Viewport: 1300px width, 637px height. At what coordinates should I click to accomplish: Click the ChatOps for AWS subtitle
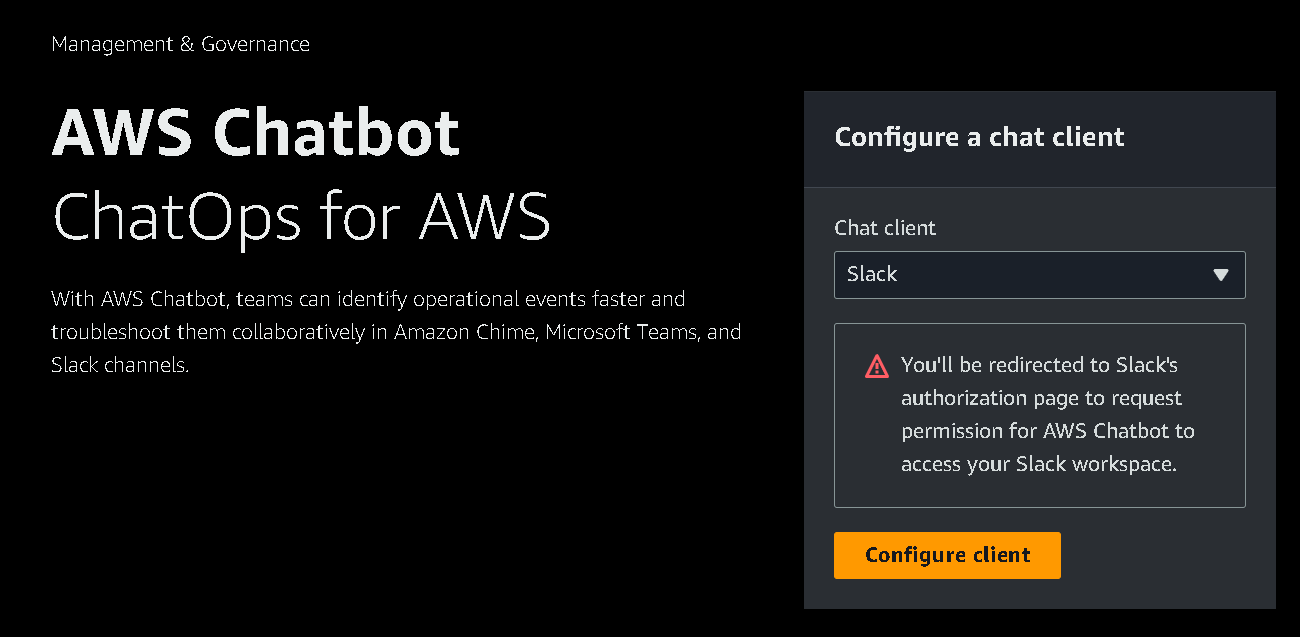(x=300, y=216)
